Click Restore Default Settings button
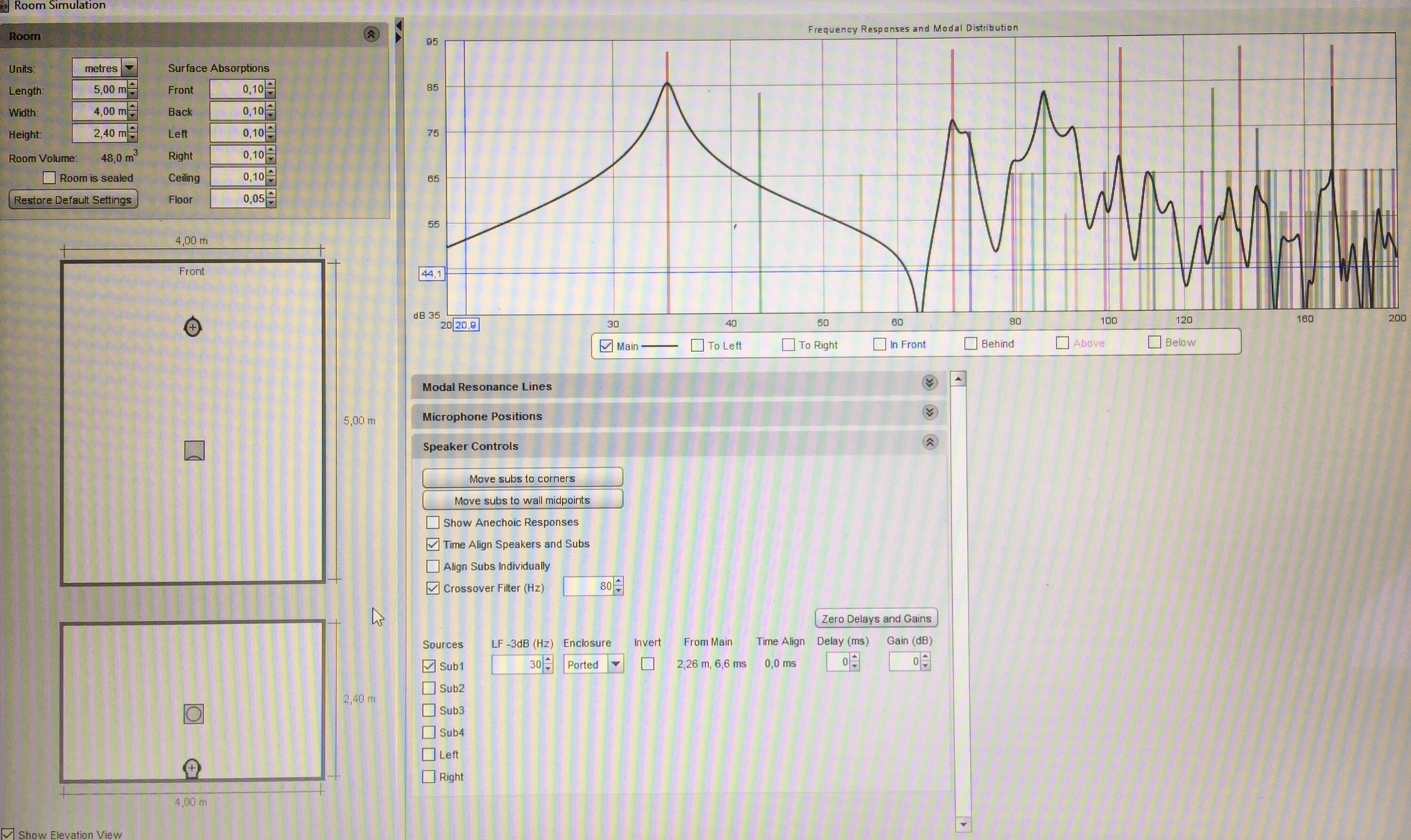1411x840 pixels. 72,200
